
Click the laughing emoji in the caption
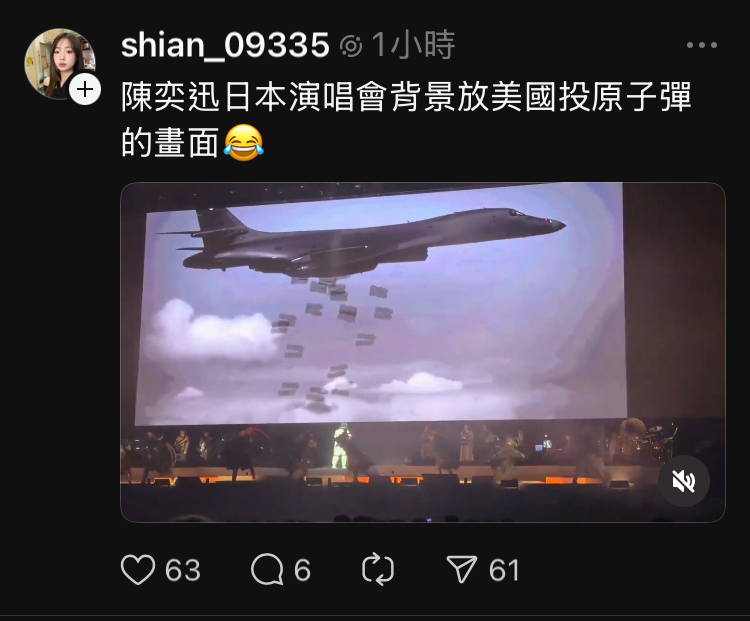click(x=243, y=143)
